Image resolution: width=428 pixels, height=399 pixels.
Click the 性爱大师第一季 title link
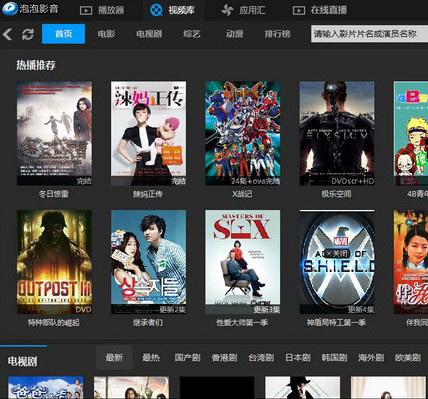tap(242, 322)
